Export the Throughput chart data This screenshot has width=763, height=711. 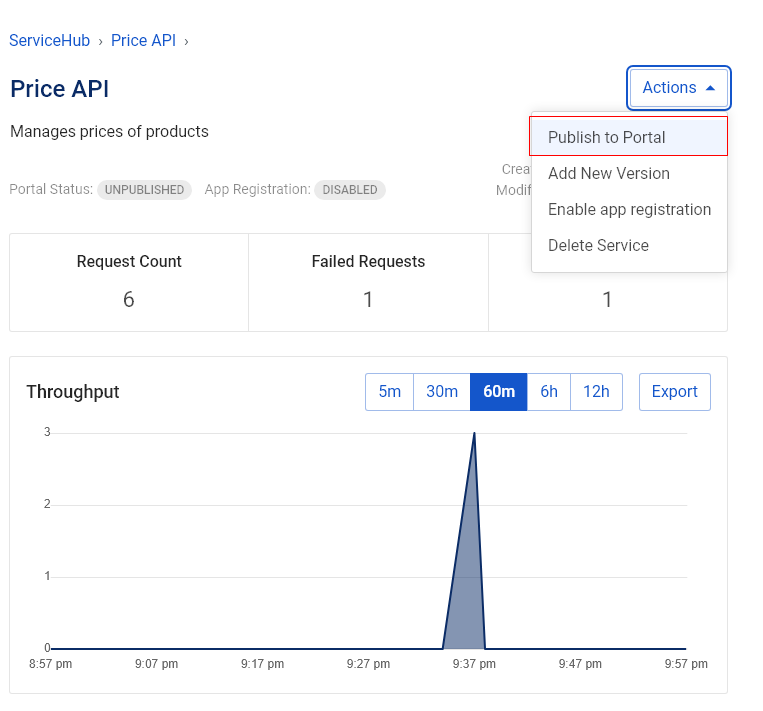(675, 392)
